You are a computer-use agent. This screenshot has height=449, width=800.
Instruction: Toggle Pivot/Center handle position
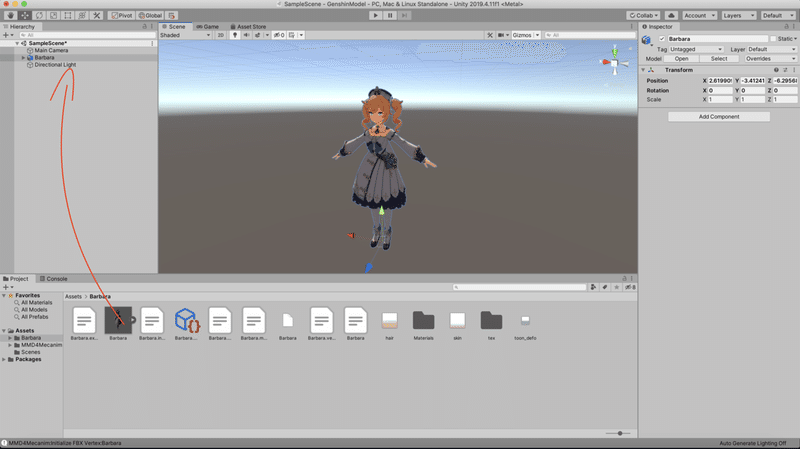[121, 15]
